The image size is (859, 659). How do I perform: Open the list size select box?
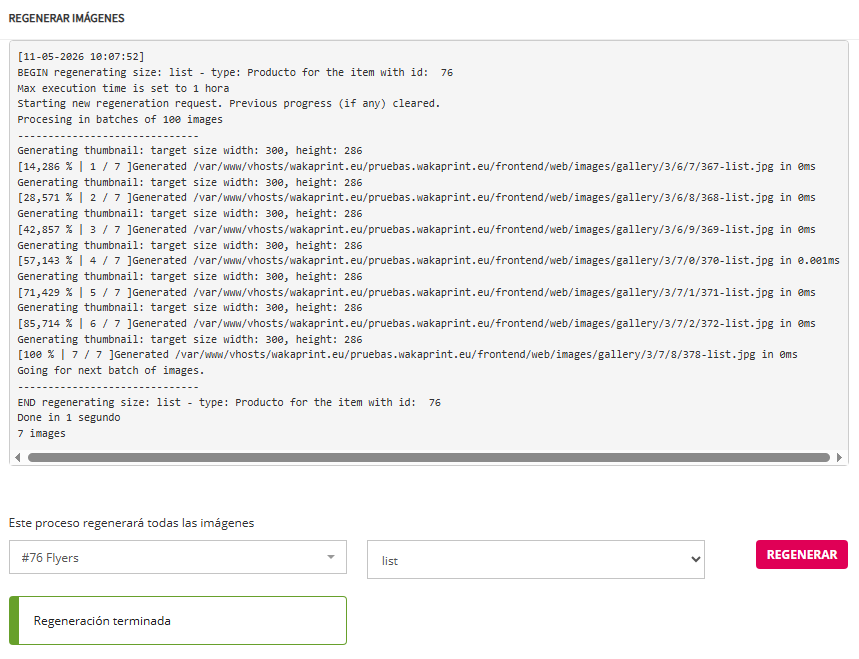[x=536, y=560]
